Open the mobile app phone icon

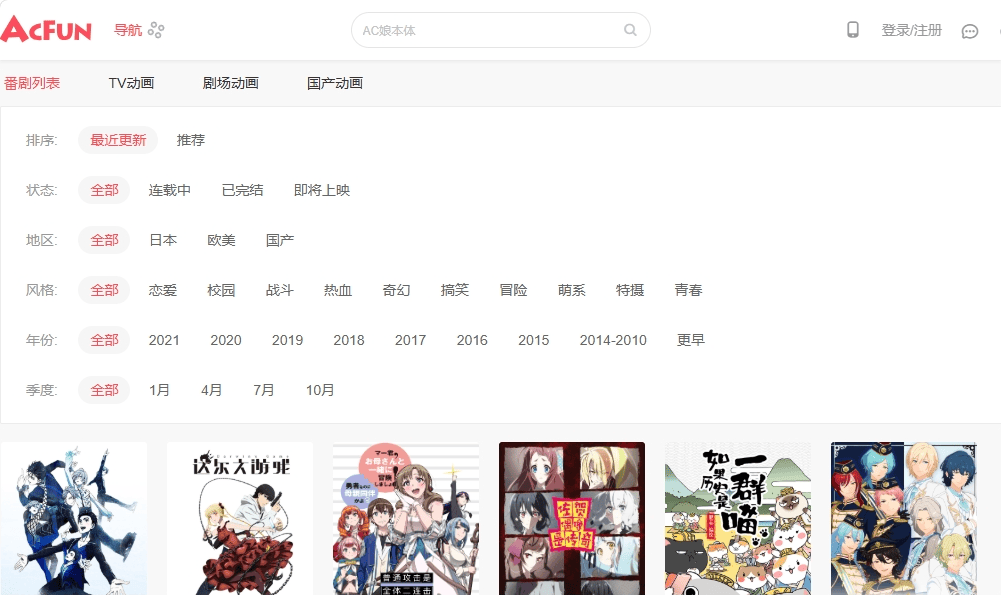[x=852, y=30]
